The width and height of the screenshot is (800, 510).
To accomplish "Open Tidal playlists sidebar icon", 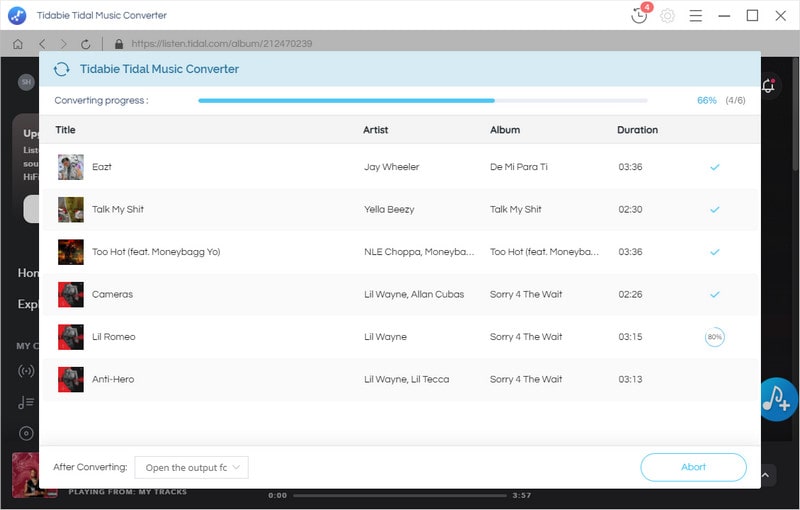I will (x=26, y=402).
